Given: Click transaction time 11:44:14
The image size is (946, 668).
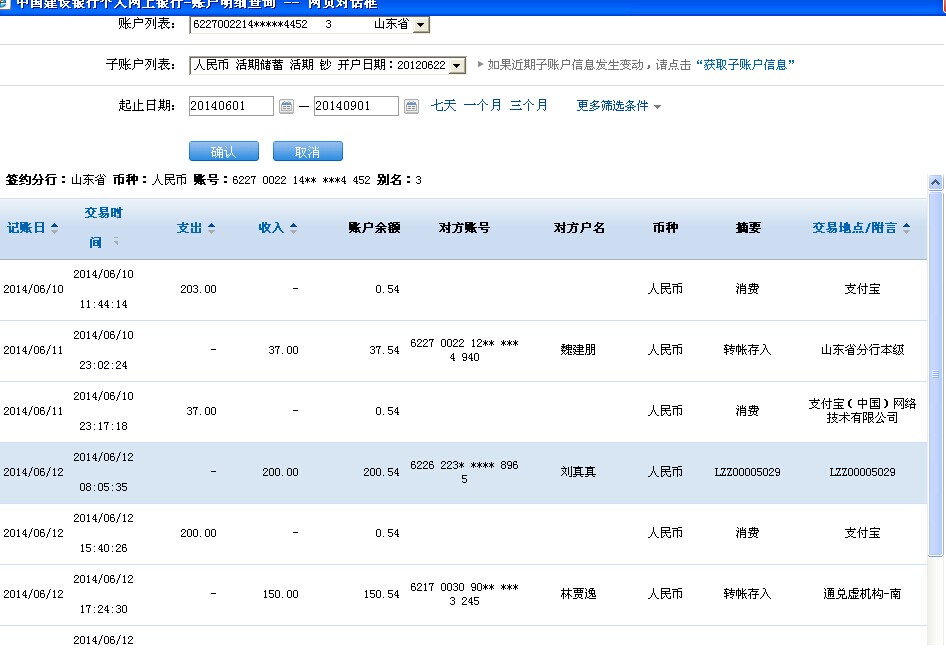Looking at the screenshot, I should [103, 304].
